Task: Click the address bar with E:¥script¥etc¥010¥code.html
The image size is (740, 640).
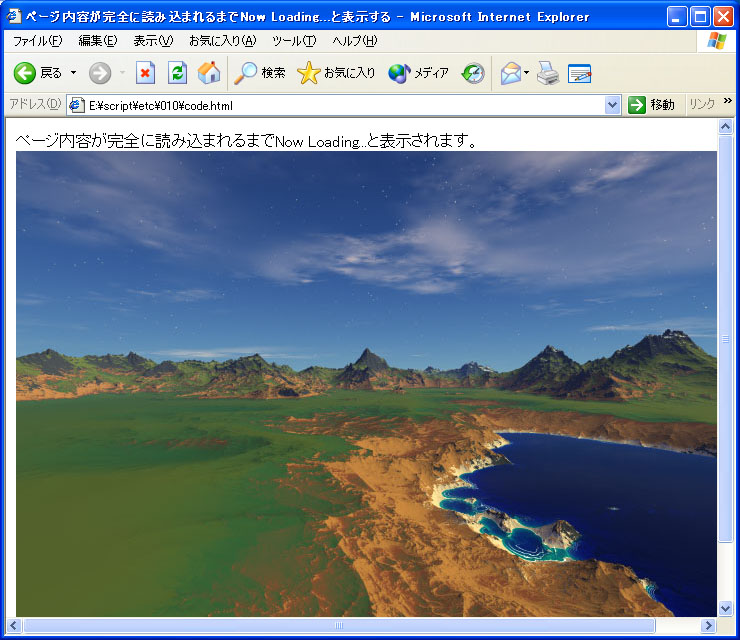Action: (x=345, y=105)
